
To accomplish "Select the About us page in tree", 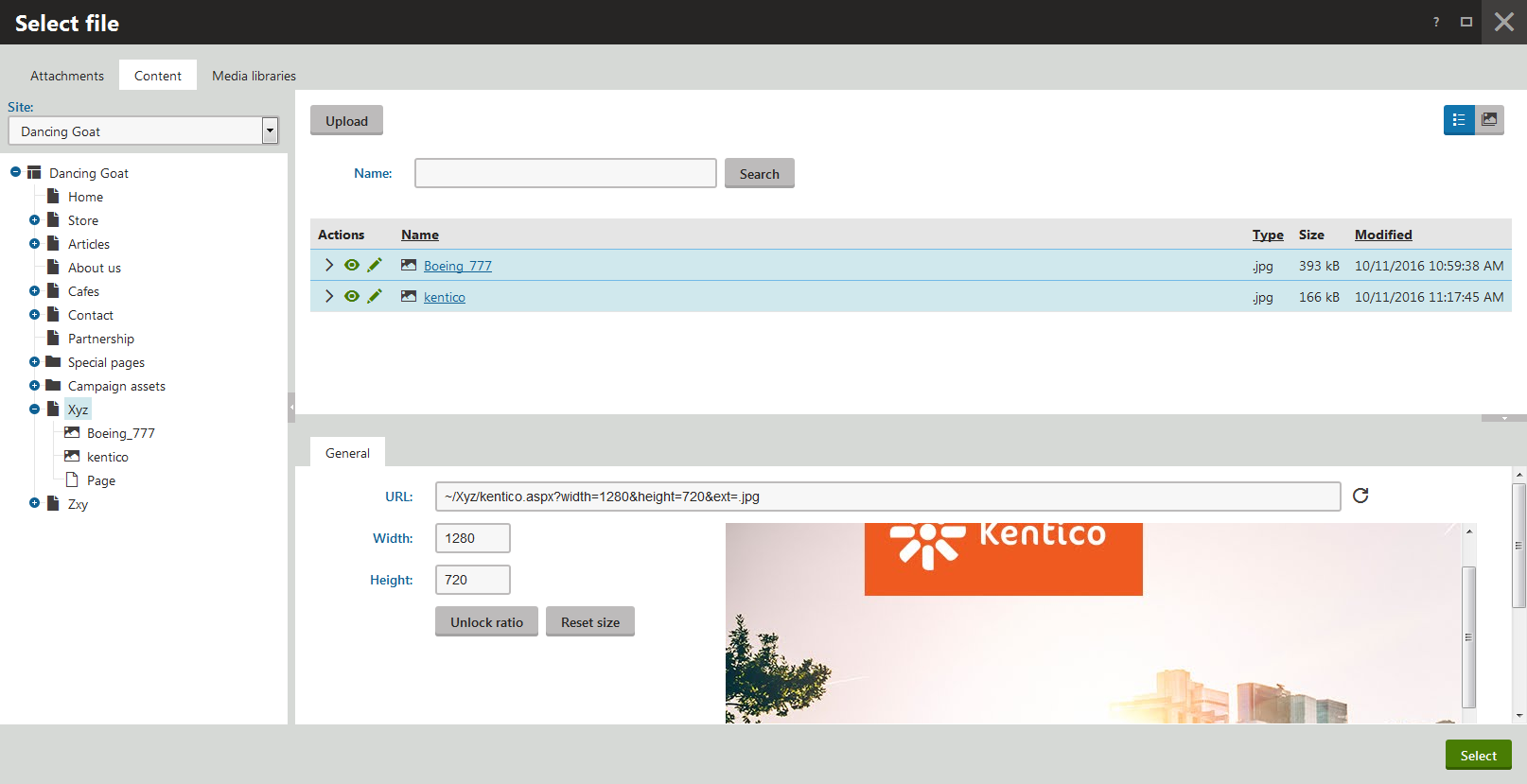I will [95, 268].
